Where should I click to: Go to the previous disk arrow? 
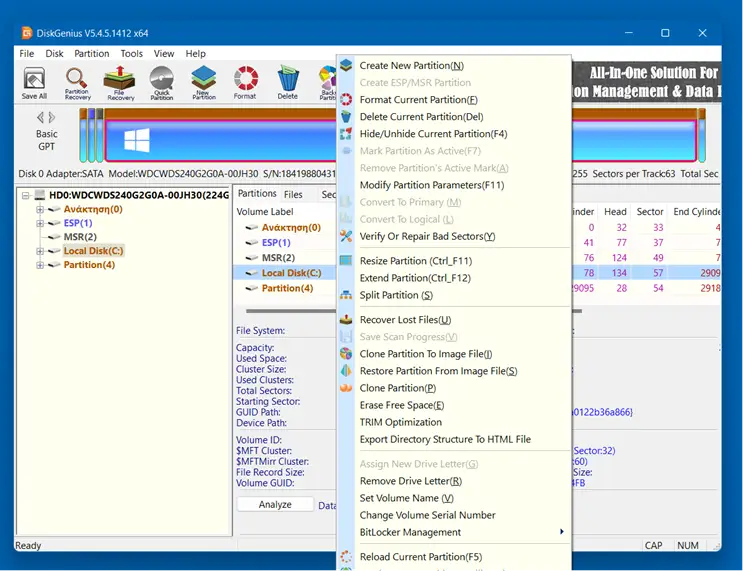(x=40, y=117)
